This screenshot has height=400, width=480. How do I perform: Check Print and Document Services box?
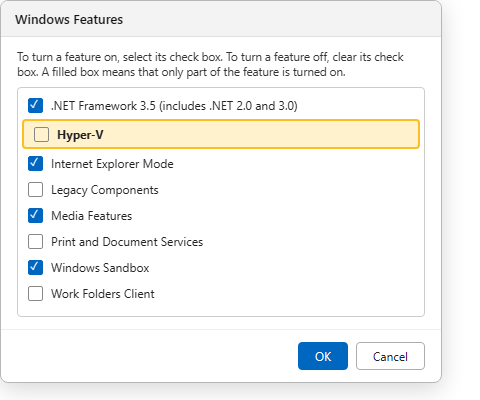(x=35, y=242)
